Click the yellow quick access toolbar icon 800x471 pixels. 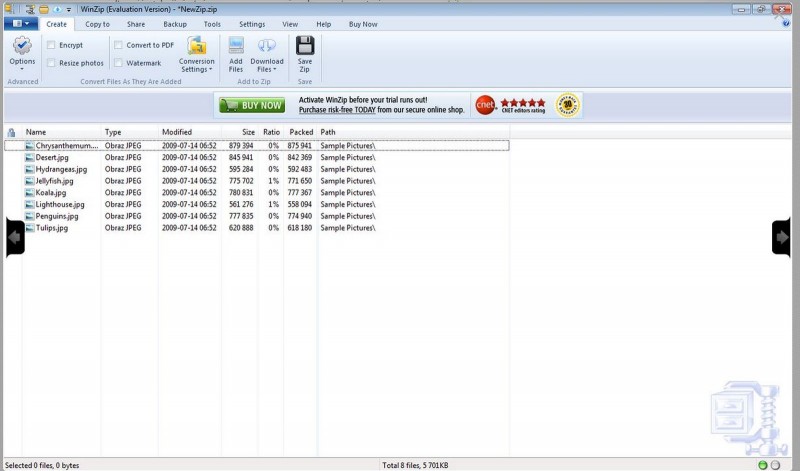tap(44, 9)
